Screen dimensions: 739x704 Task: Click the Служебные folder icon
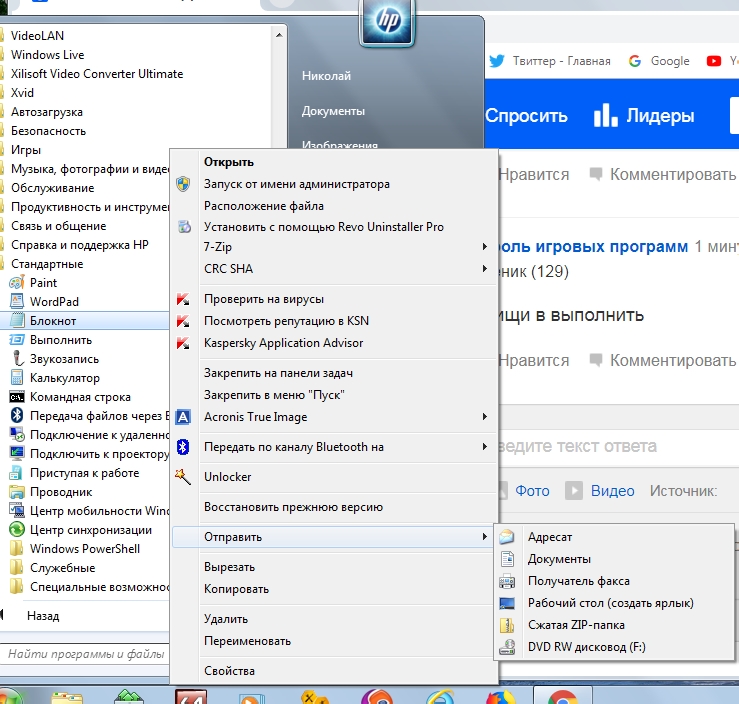click(16, 567)
